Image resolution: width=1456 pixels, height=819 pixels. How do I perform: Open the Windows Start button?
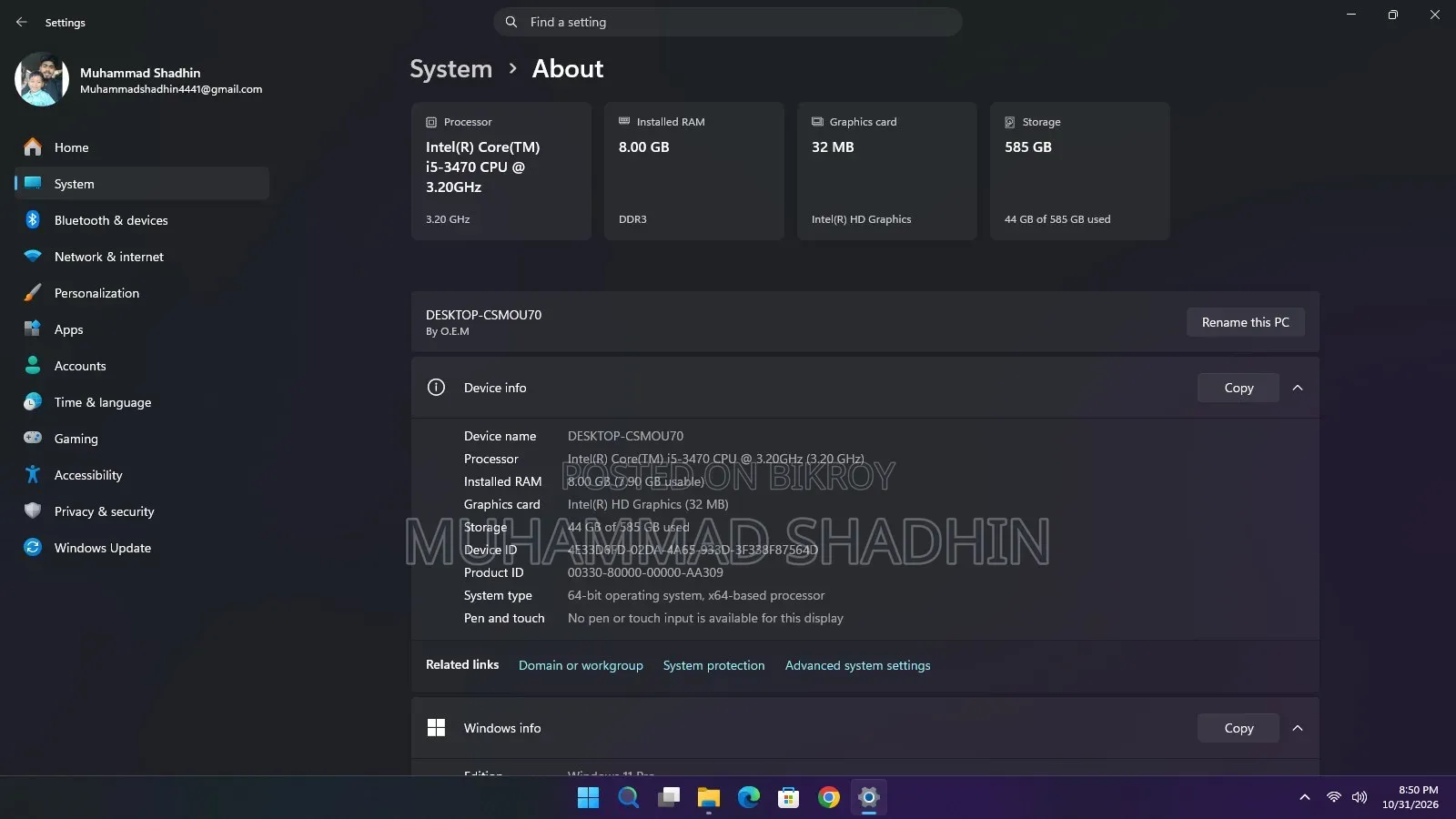(588, 797)
